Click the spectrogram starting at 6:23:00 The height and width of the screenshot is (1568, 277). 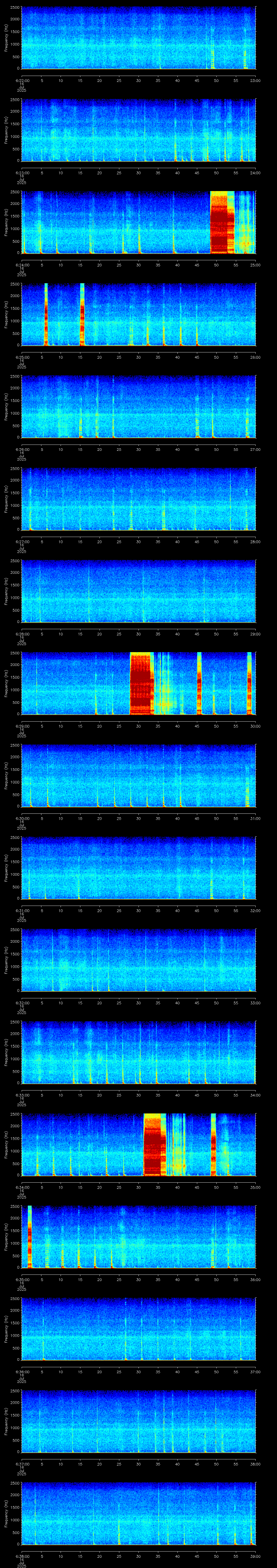click(138, 130)
